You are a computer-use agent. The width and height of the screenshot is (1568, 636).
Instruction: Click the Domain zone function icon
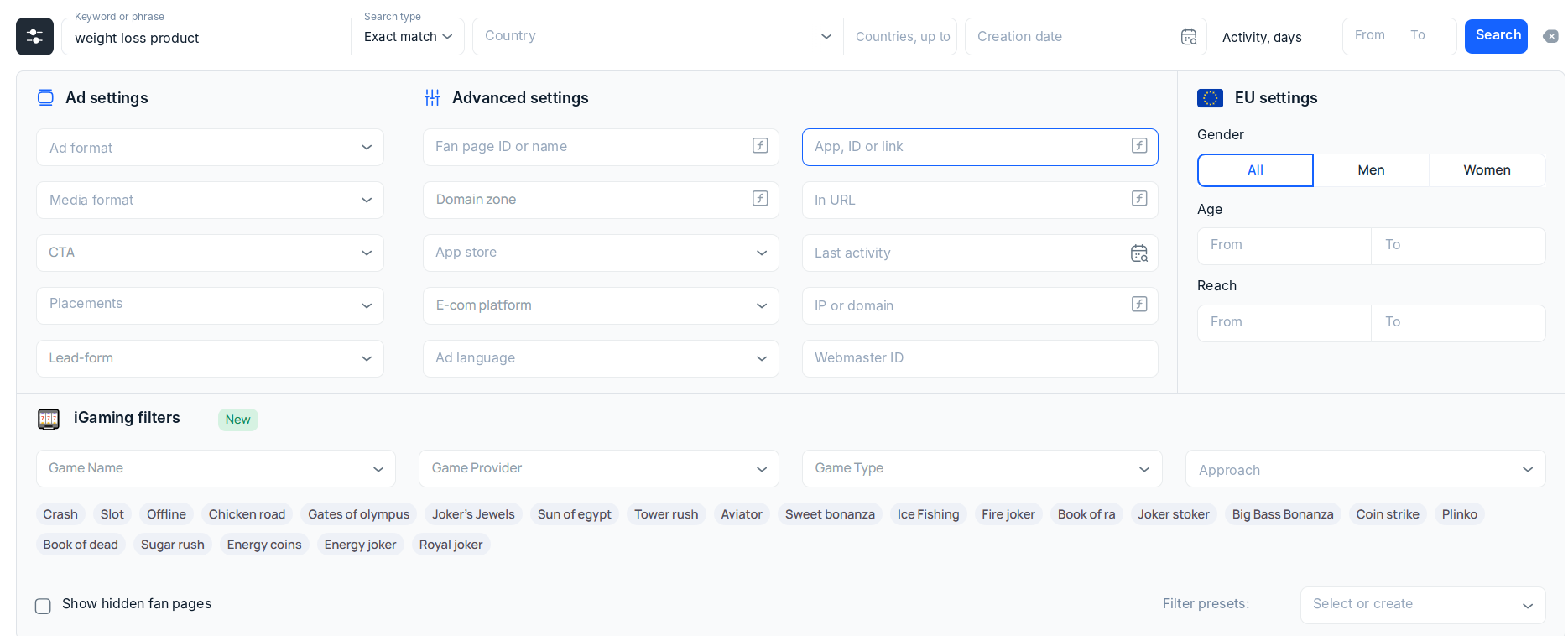[x=760, y=199]
